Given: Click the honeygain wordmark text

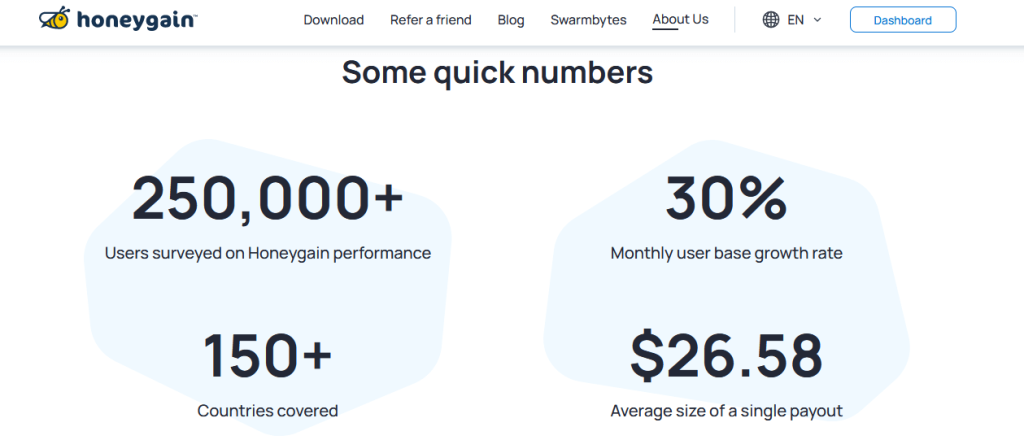Looking at the screenshot, I should (136, 20).
